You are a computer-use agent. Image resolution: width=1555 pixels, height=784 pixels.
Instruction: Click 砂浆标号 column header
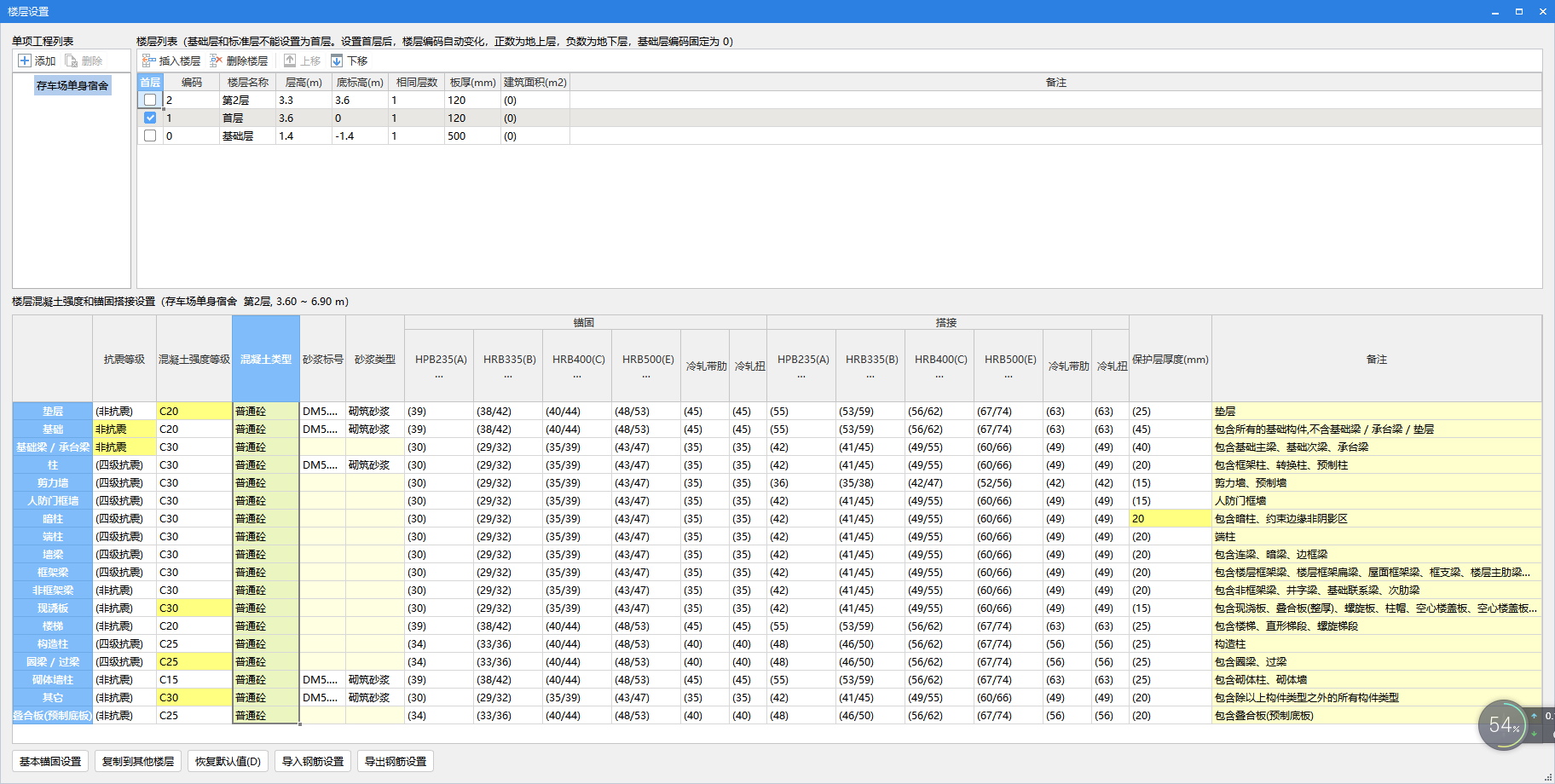pos(323,359)
